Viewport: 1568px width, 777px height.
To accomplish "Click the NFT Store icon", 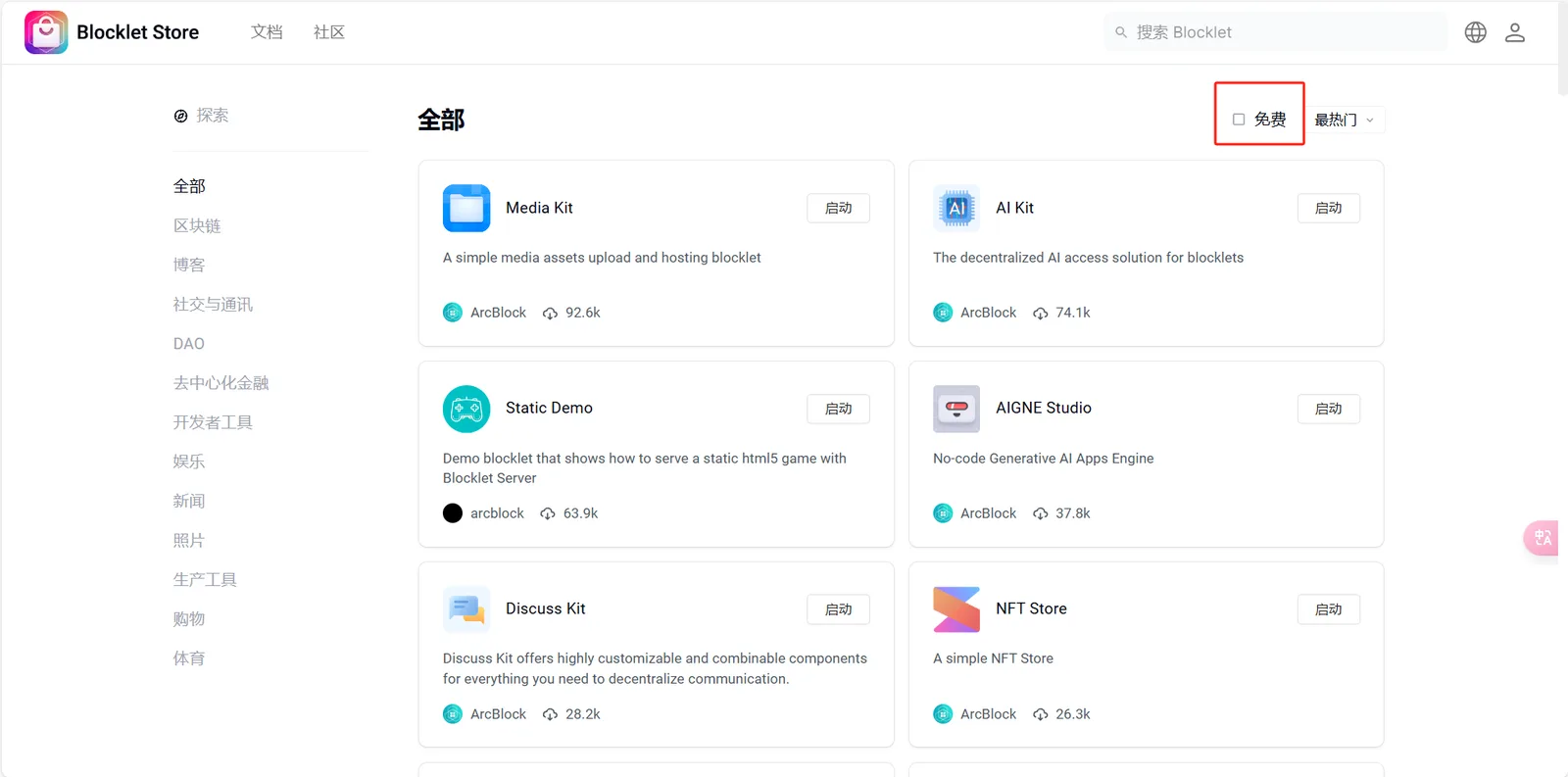I will [x=956, y=609].
